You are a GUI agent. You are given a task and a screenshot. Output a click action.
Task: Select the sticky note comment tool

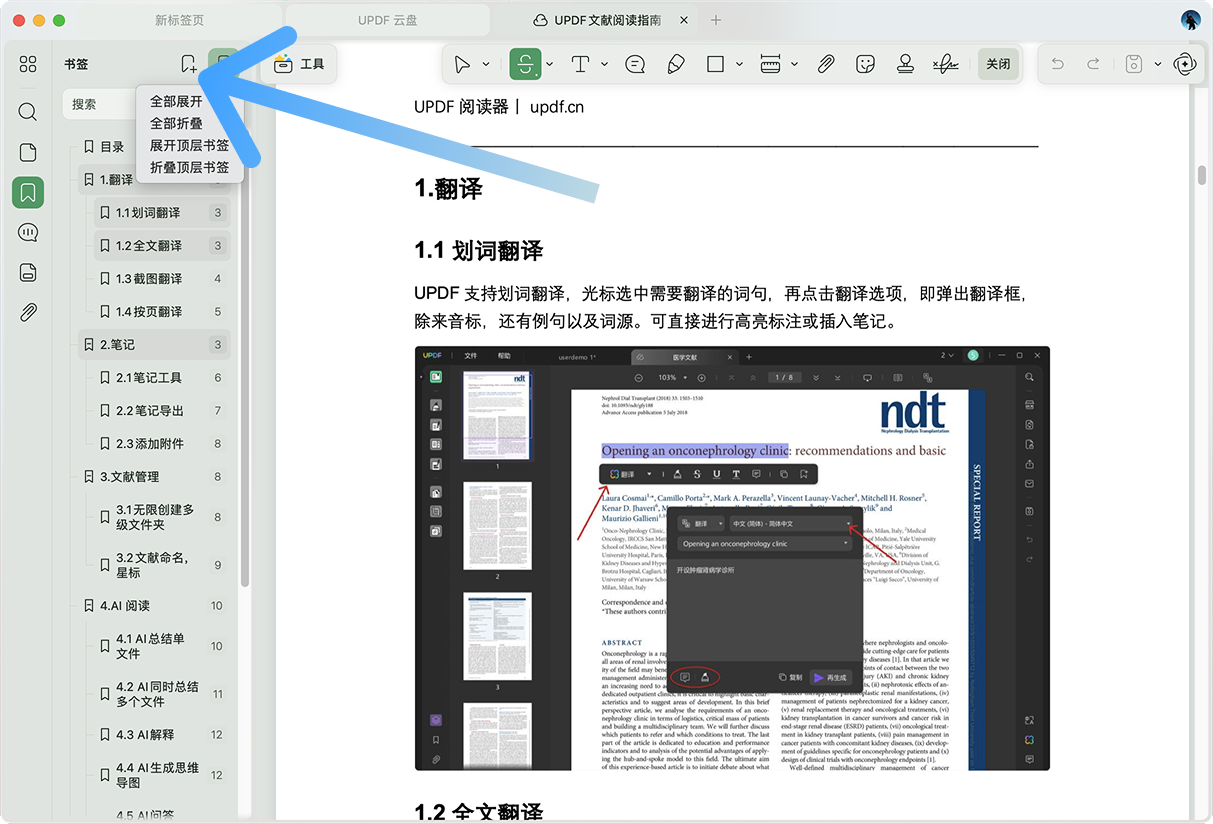point(635,64)
